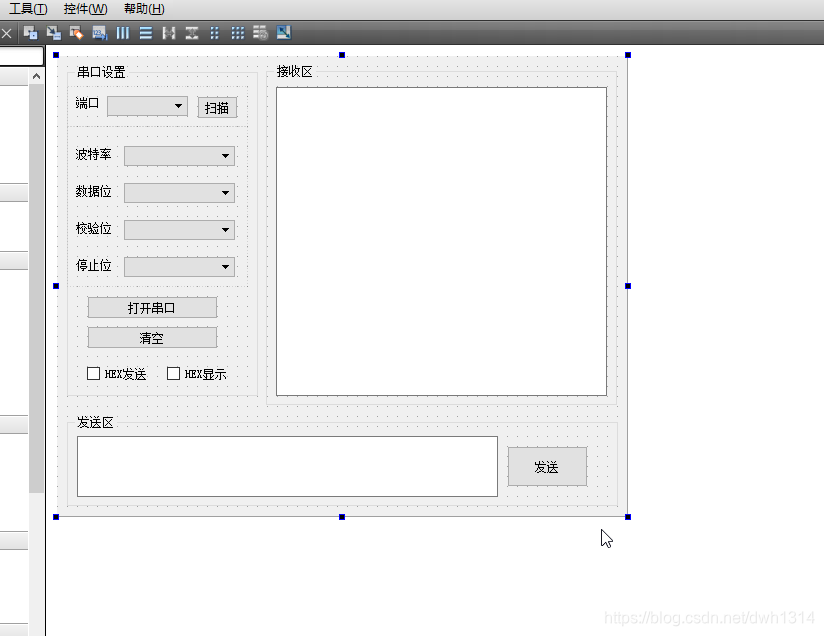Select the 串口设置 group box title
This screenshot has width=824, height=636.
click(101, 72)
